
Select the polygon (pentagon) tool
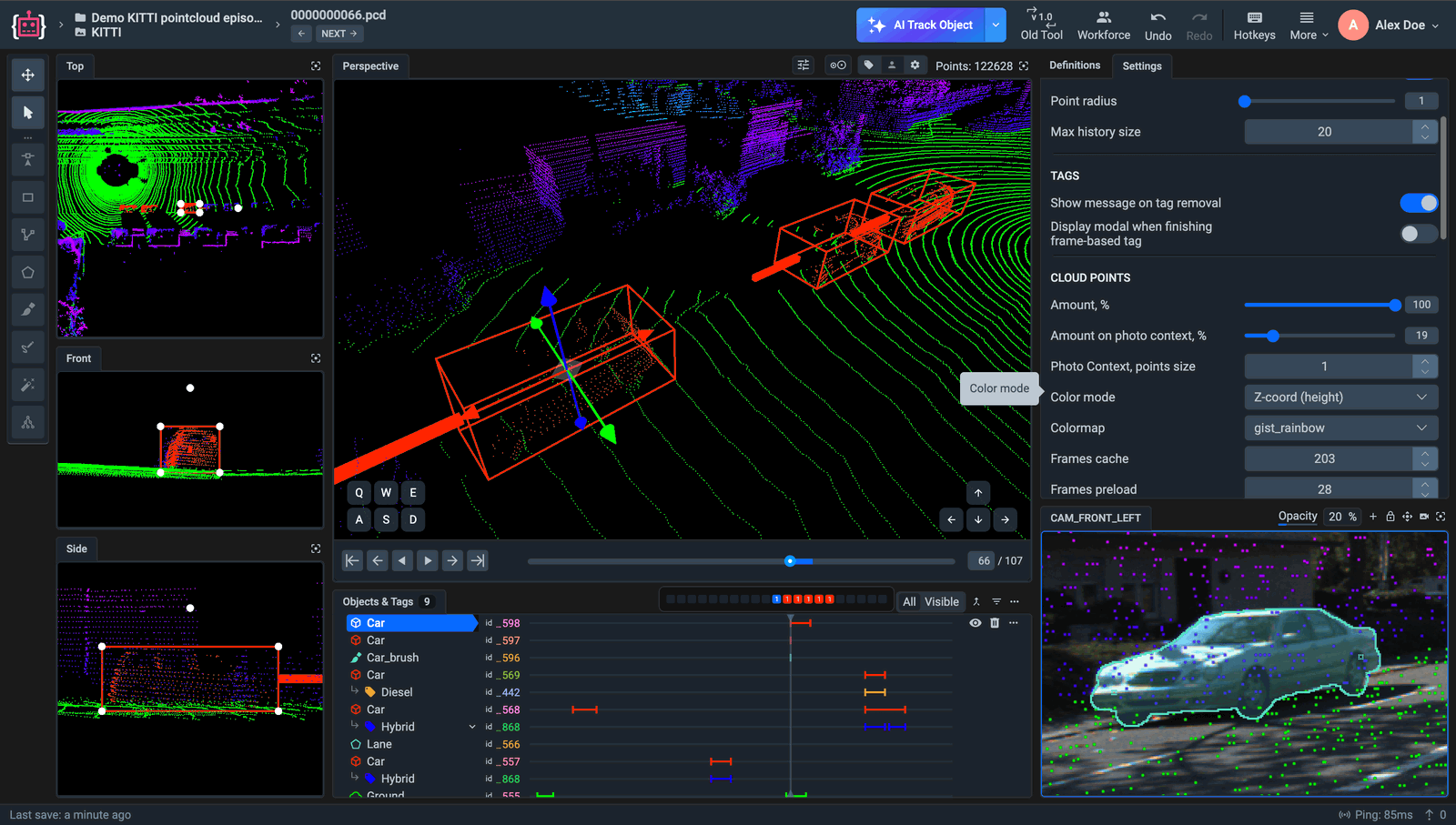28,272
